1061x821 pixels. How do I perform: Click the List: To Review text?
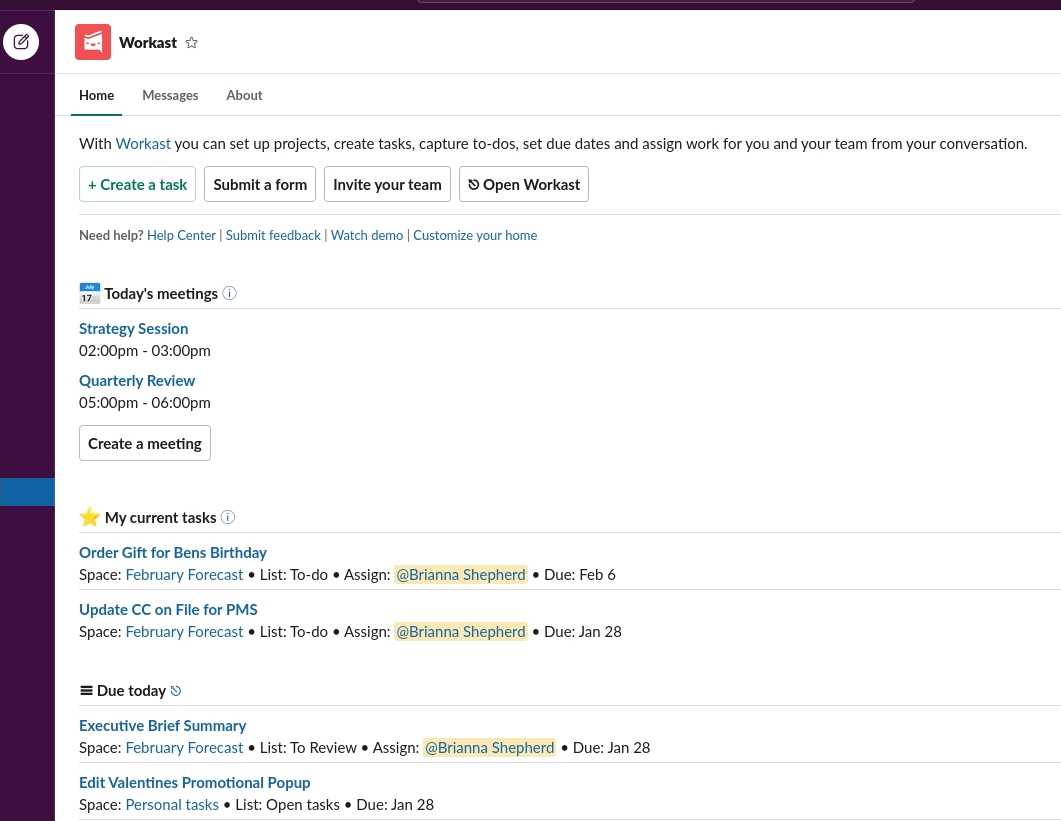point(308,749)
